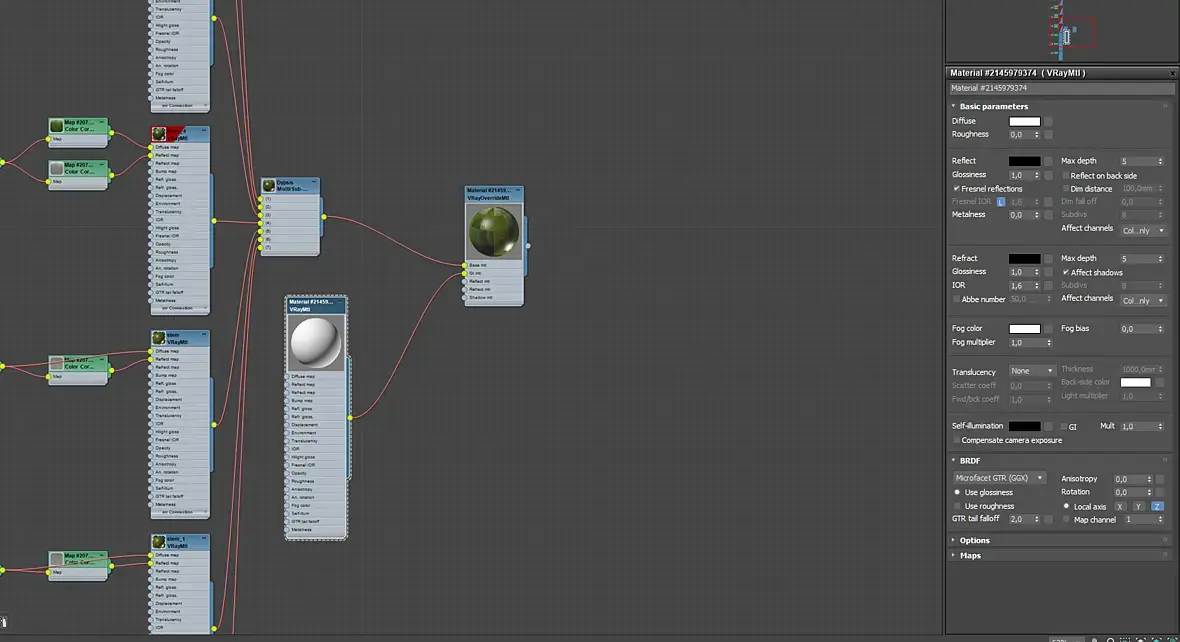This screenshot has height=642, width=1180.
Task: Open the Microfacet GTR (GGX) BRDF dropdown
Action: click(999, 478)
